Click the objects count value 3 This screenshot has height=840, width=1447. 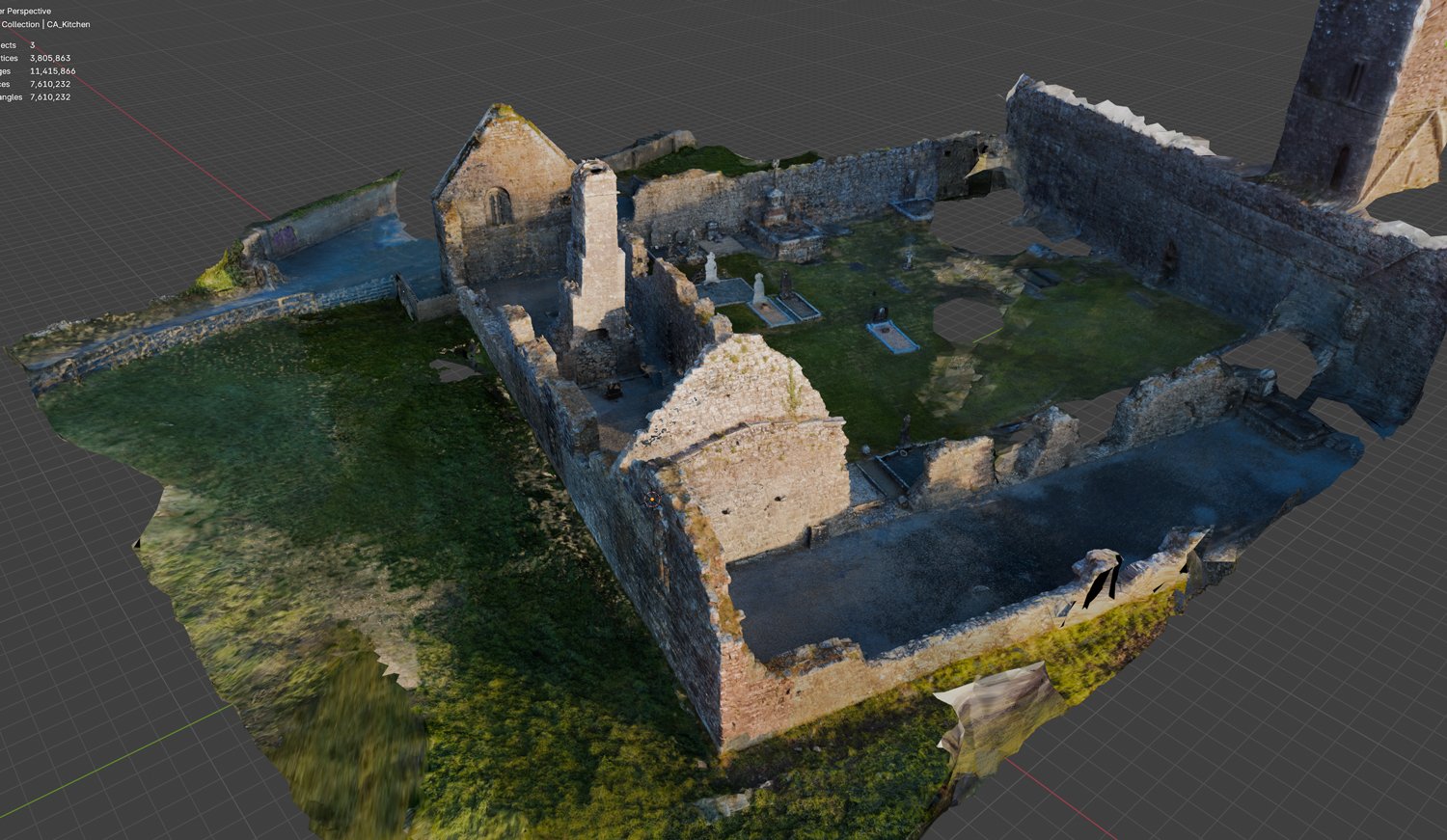33,45
